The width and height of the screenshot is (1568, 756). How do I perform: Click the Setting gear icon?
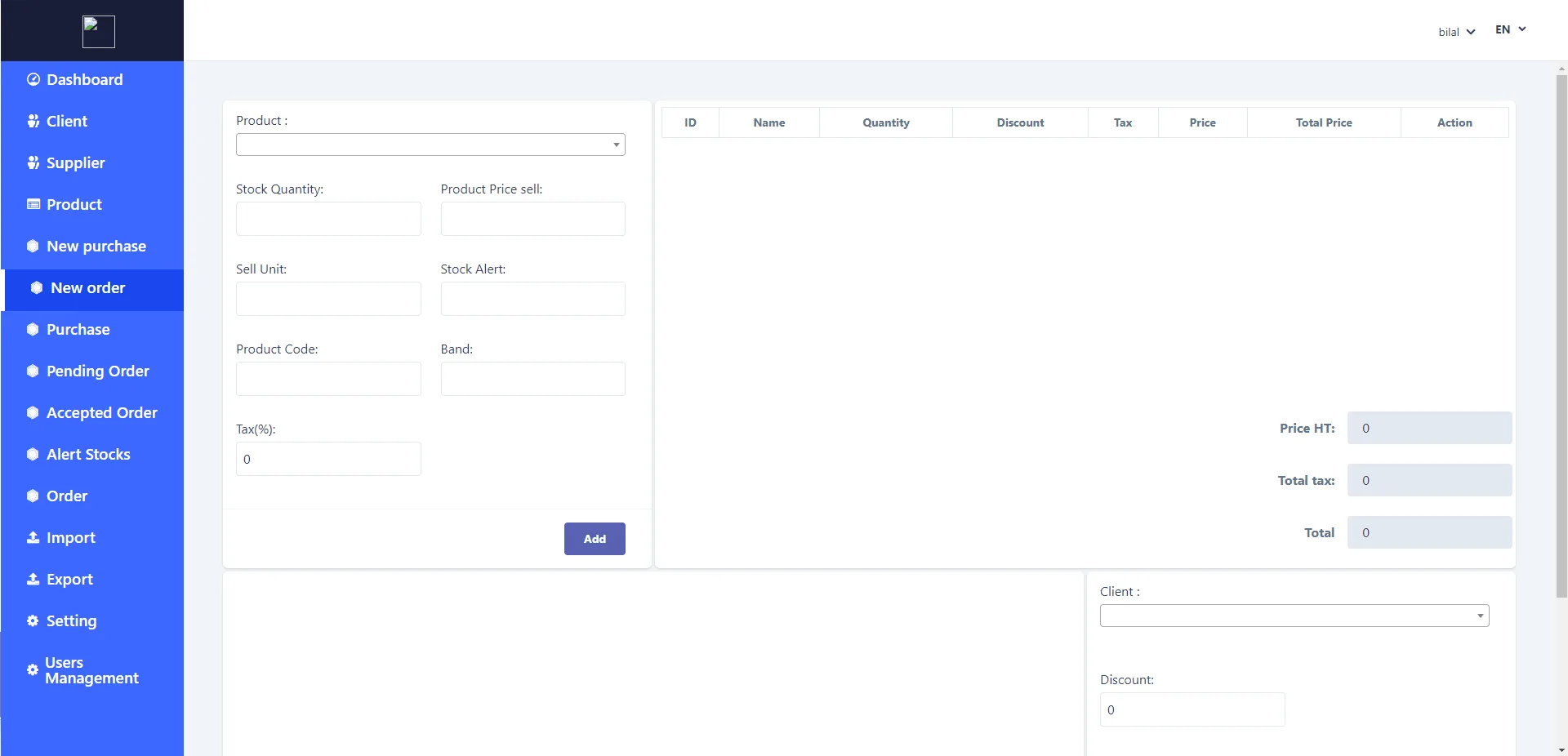[x=33, y=620]
